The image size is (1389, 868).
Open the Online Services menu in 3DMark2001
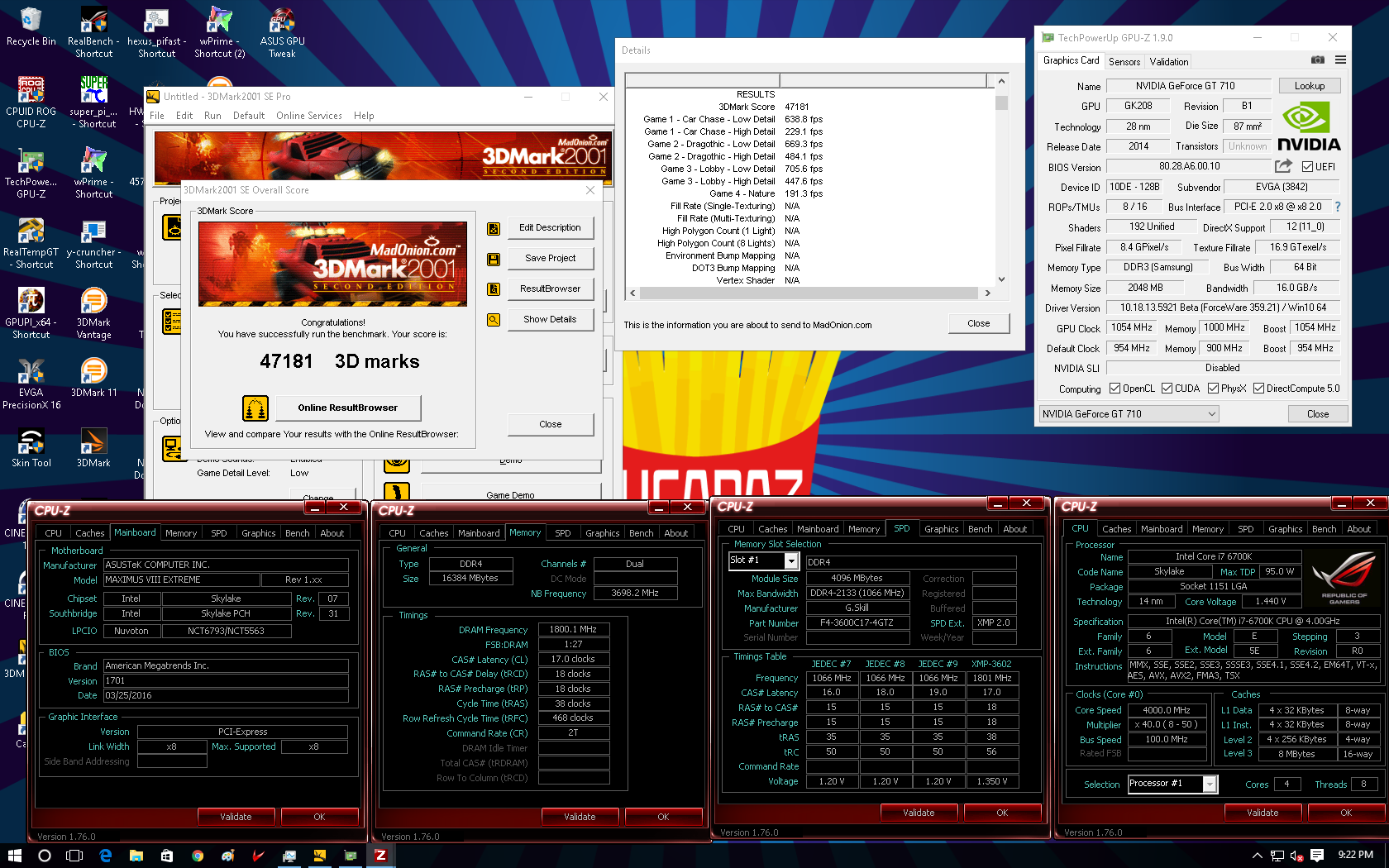[309, 116]
